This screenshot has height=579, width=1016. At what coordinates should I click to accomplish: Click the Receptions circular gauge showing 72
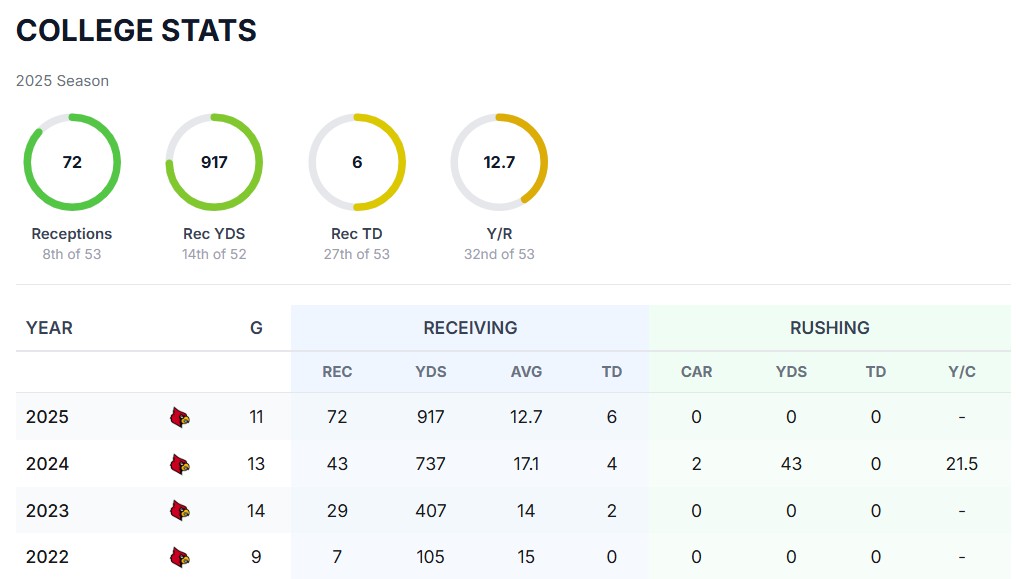tap(72, 162)
